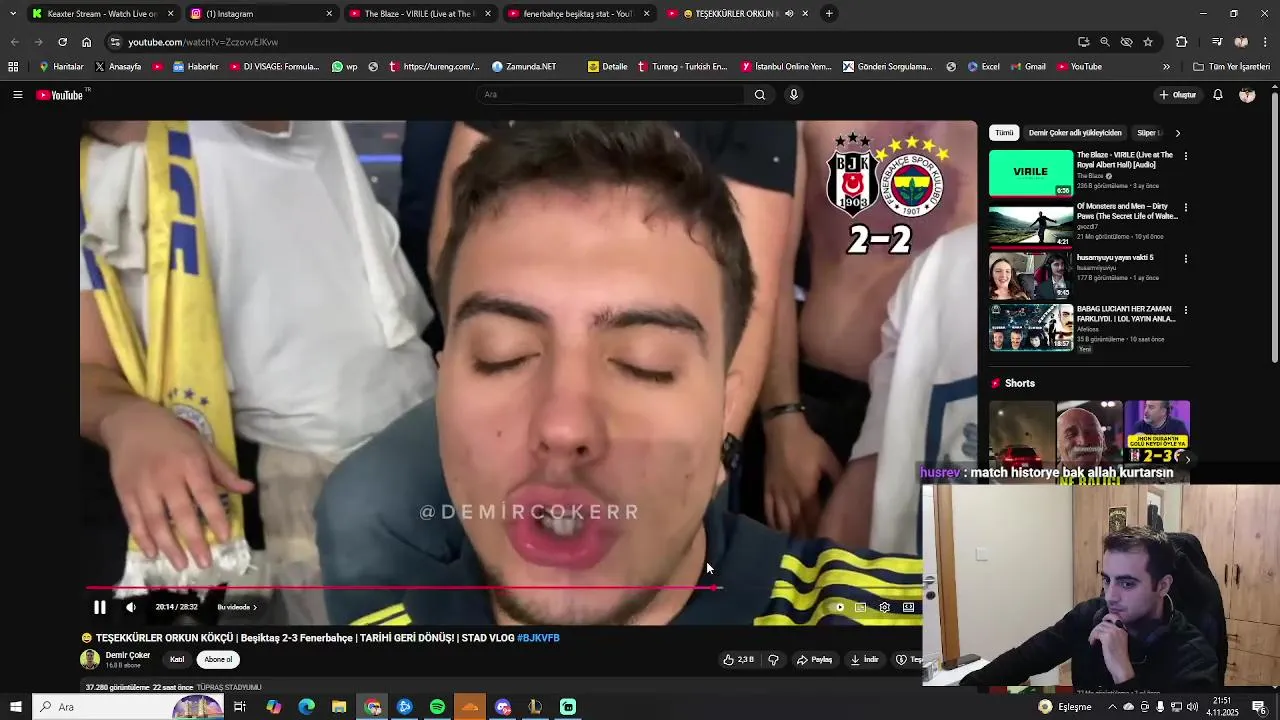Like the video with thumbs up

(x=738, y=660)
